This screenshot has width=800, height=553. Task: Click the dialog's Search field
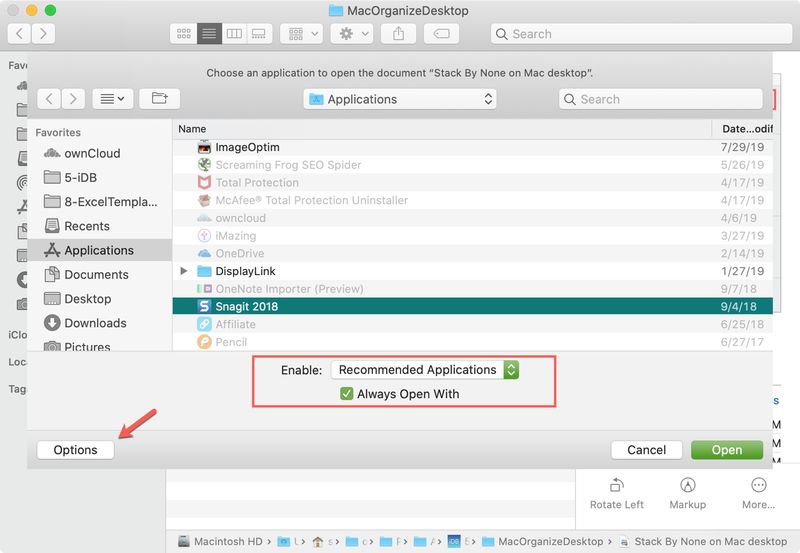pos(661,99)
